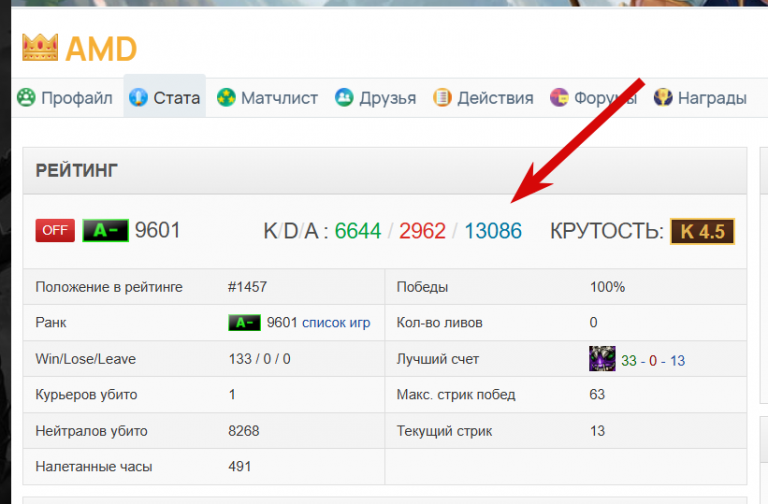Viewport: 768px width, 504px height.
Task: Click the blue Стата tab icon
Action: 138,97
